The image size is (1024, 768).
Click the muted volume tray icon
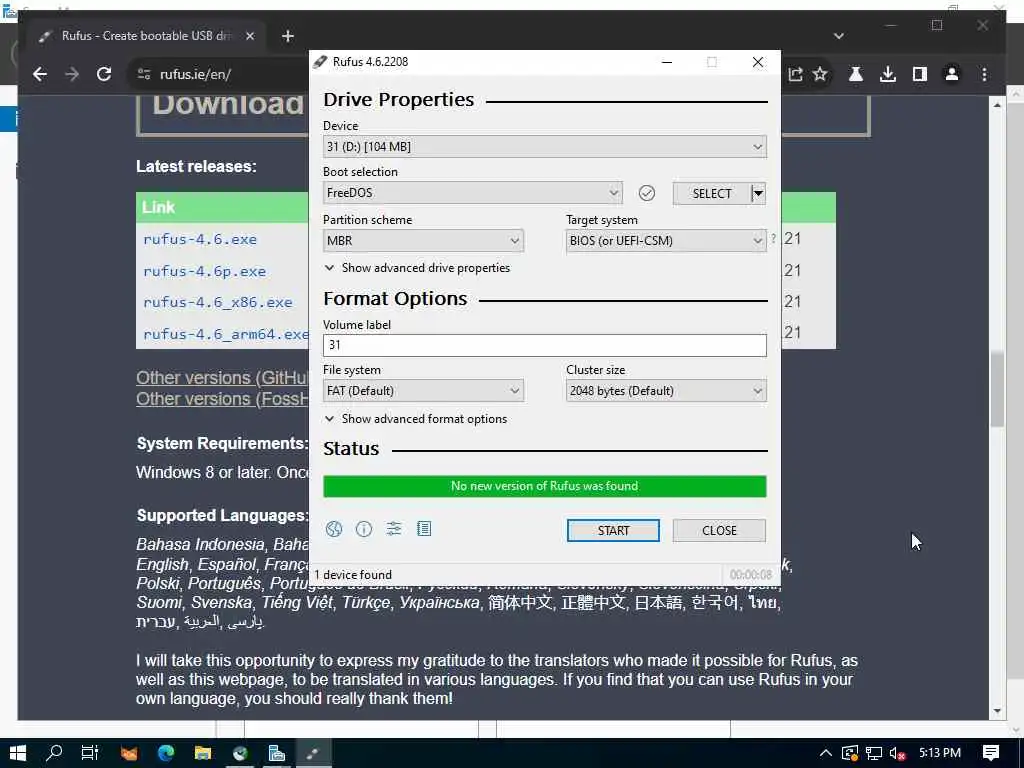point(898,753)
